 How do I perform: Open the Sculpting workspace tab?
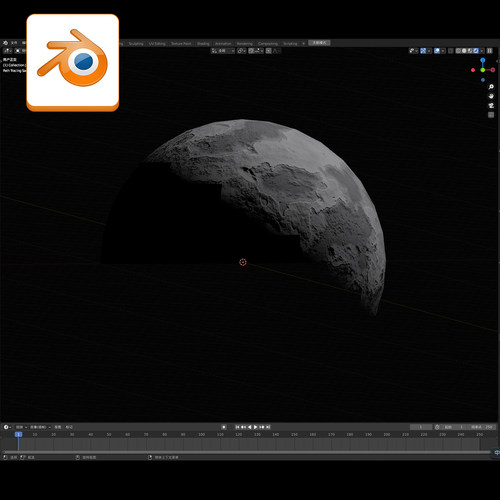(x=136, y=44)
